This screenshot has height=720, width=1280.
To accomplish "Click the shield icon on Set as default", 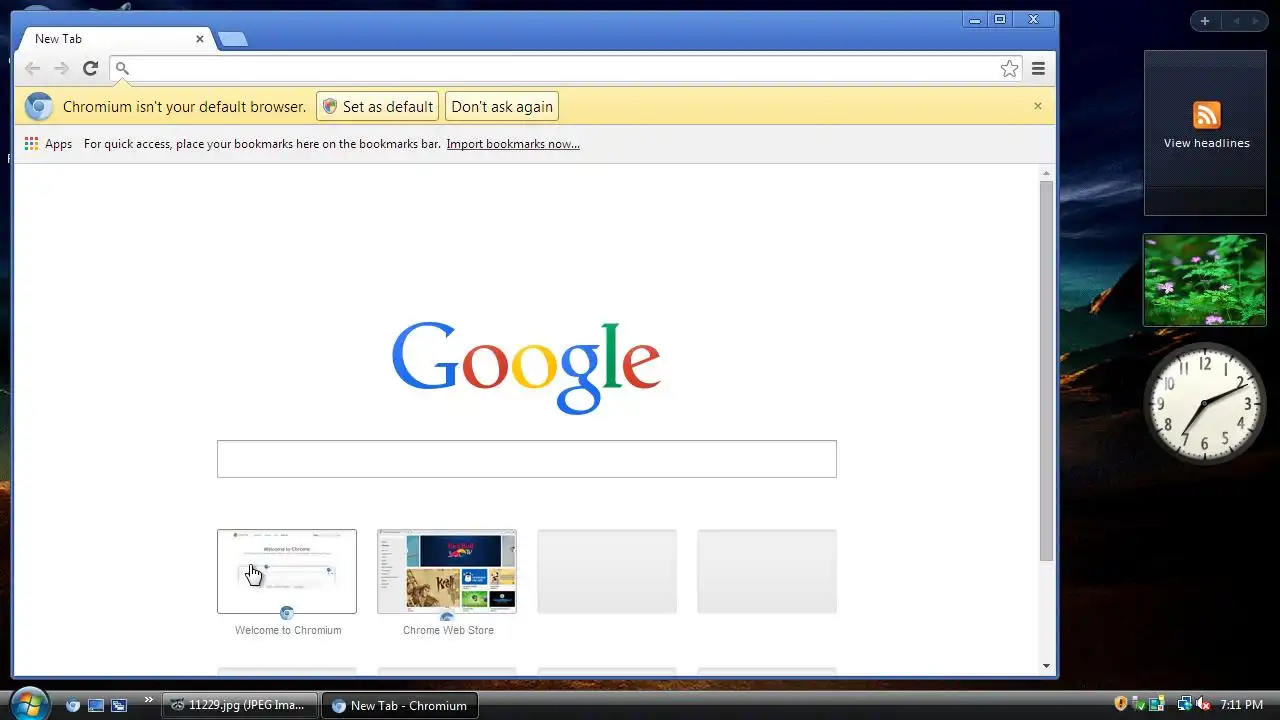I will [330, 107].
